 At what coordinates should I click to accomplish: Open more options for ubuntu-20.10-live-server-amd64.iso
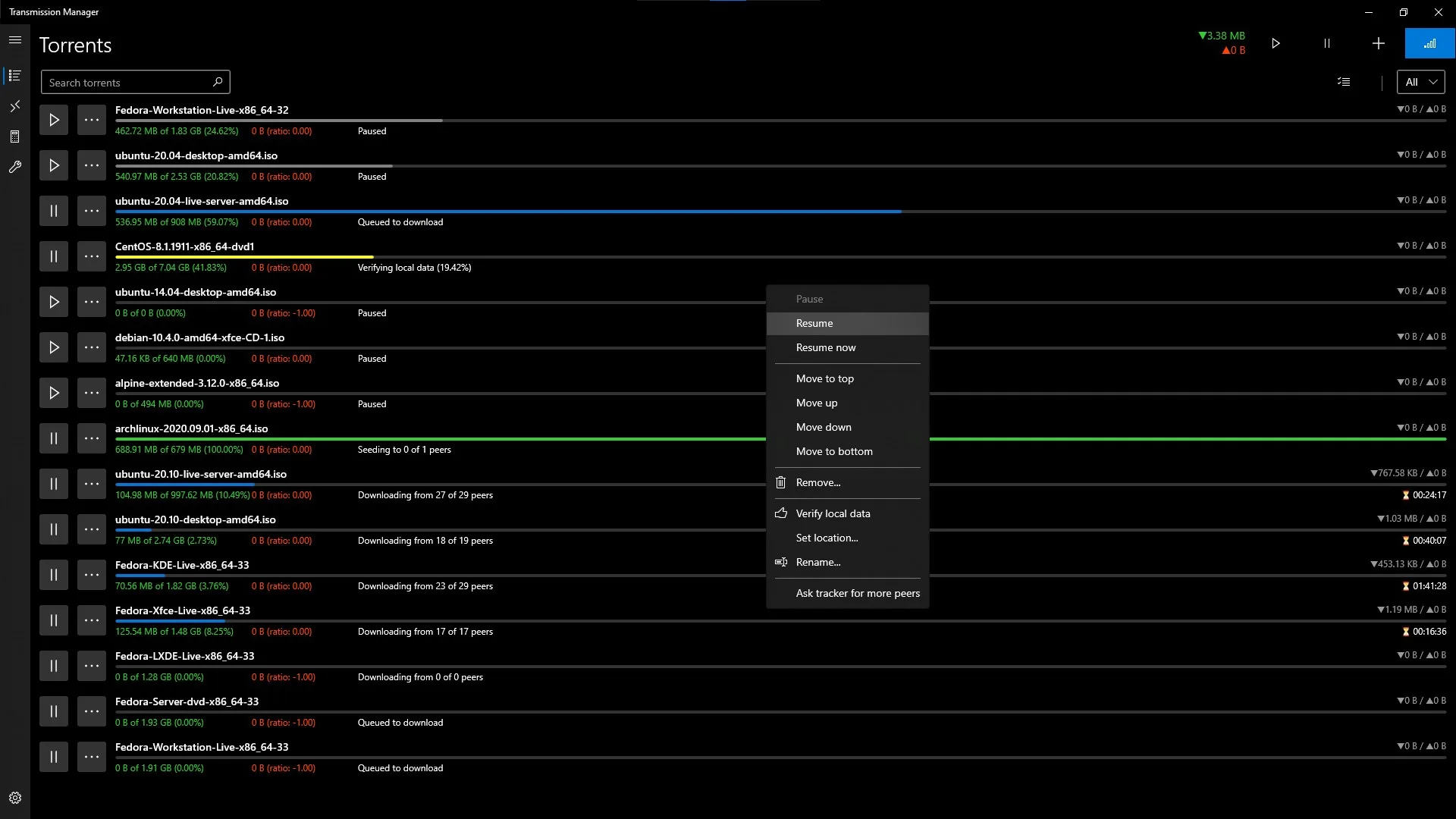92,484
